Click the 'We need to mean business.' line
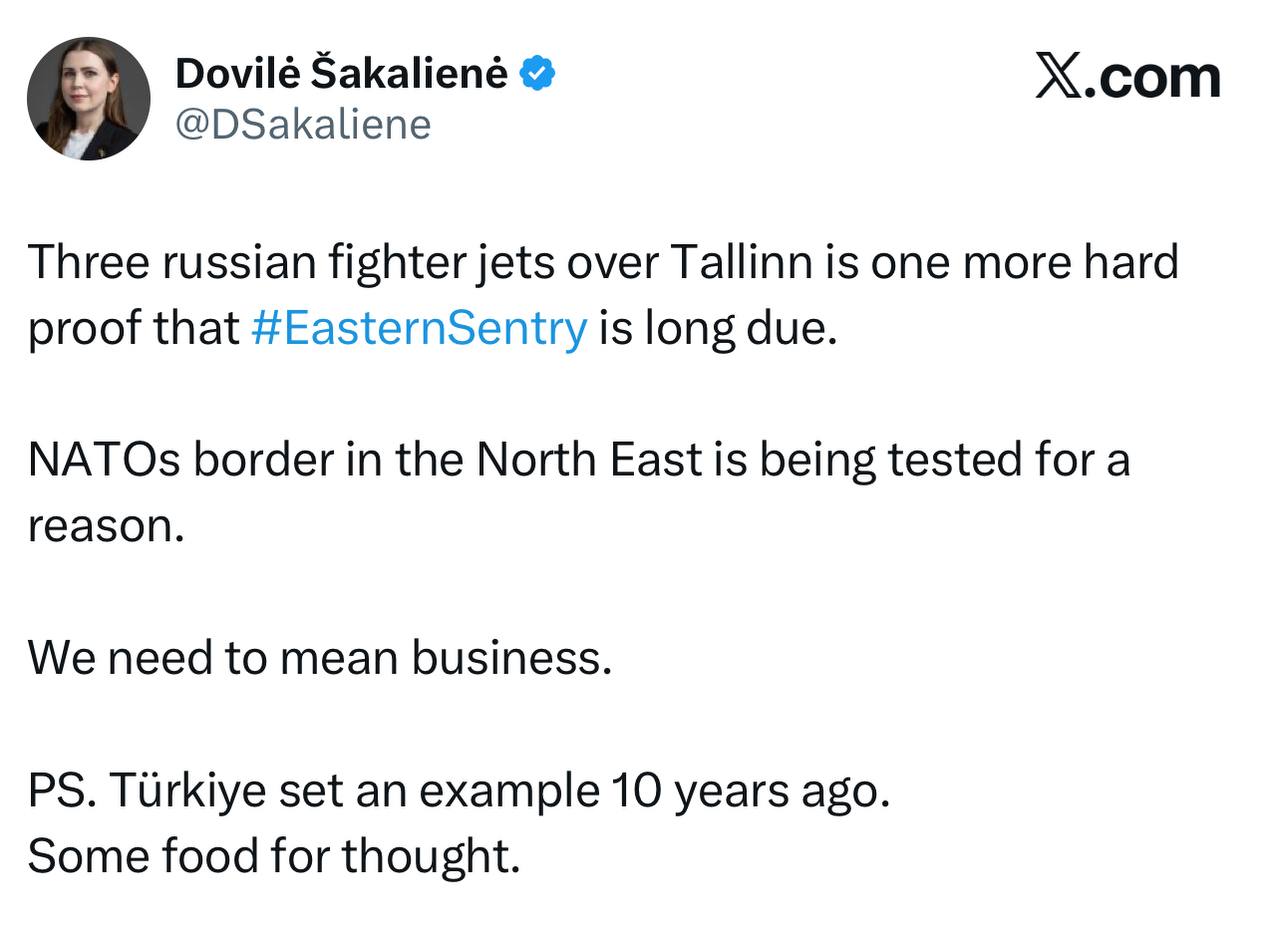 point(319,657)
